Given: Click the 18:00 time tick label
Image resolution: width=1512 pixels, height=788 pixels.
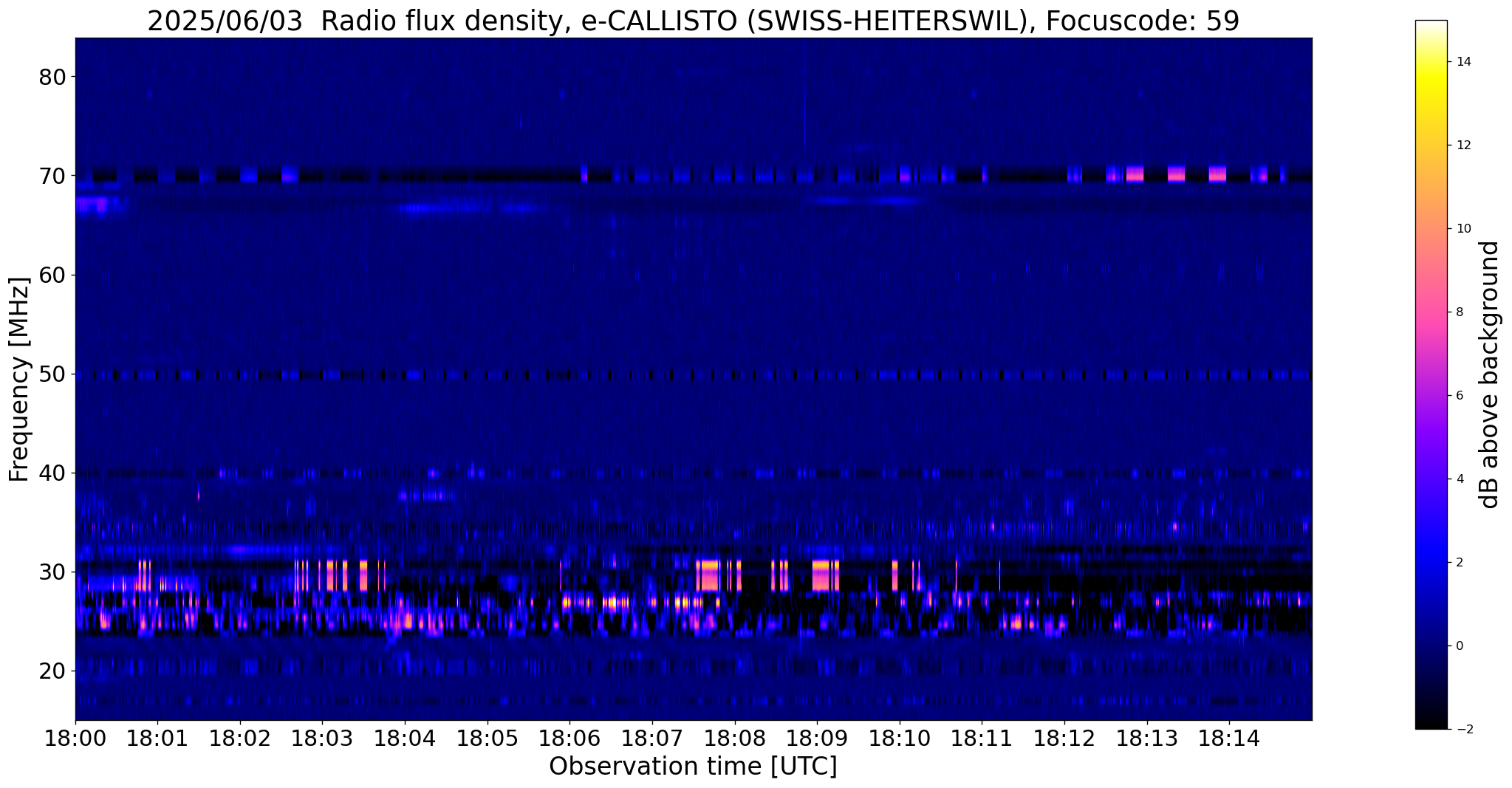Looking at the screenshot, I should click(x=75, y=739).
